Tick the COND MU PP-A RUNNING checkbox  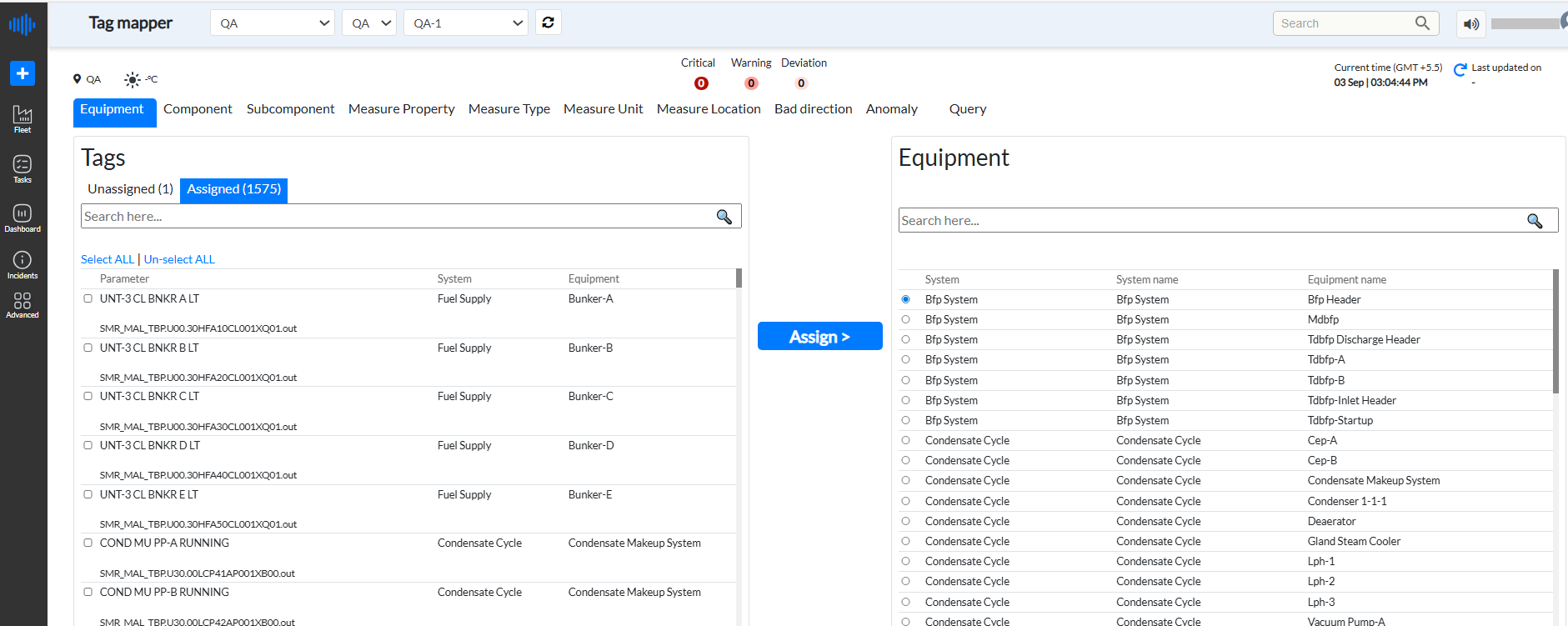(88, 543)
